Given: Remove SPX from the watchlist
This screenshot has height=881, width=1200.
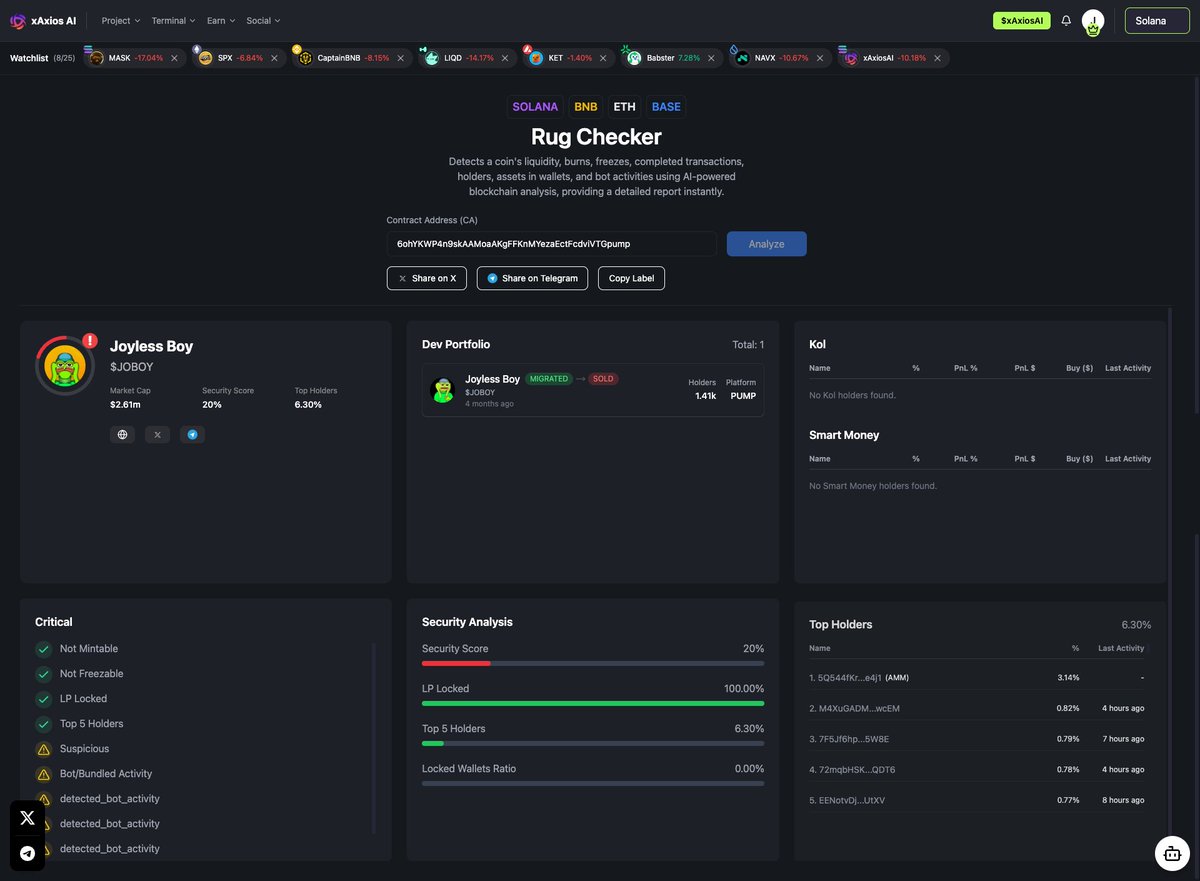Looking at the screenshot, I should pyautogui.click(x=274, y=58).
